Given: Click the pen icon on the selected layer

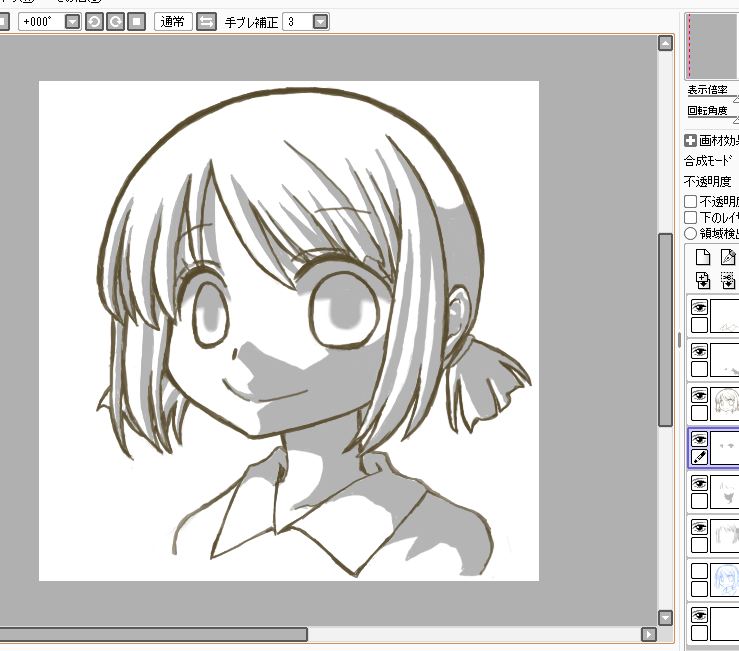Looking at the screenshot, I should click(699, 457).
